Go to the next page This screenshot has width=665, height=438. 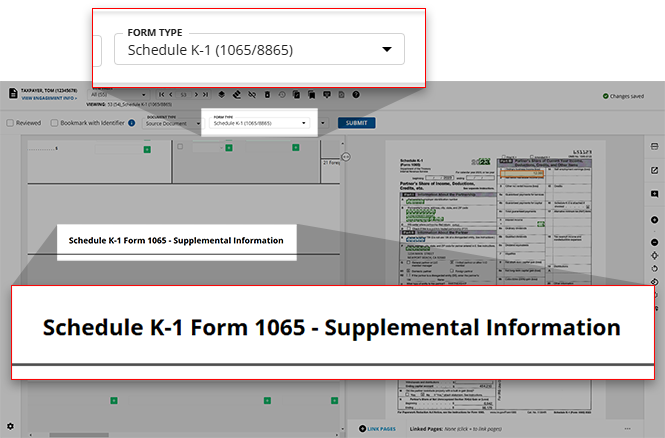[x=196, y=95]
